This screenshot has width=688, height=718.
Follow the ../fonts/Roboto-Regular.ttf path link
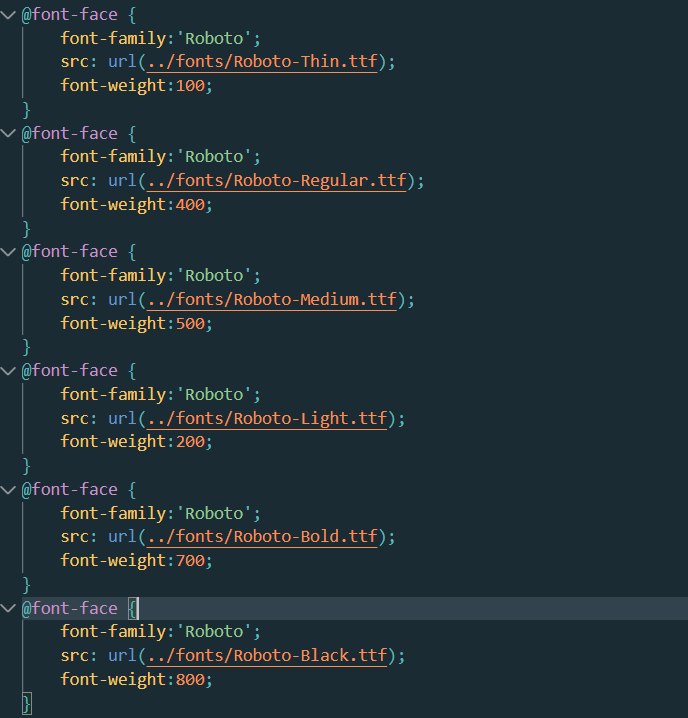(x=276, y=181)
